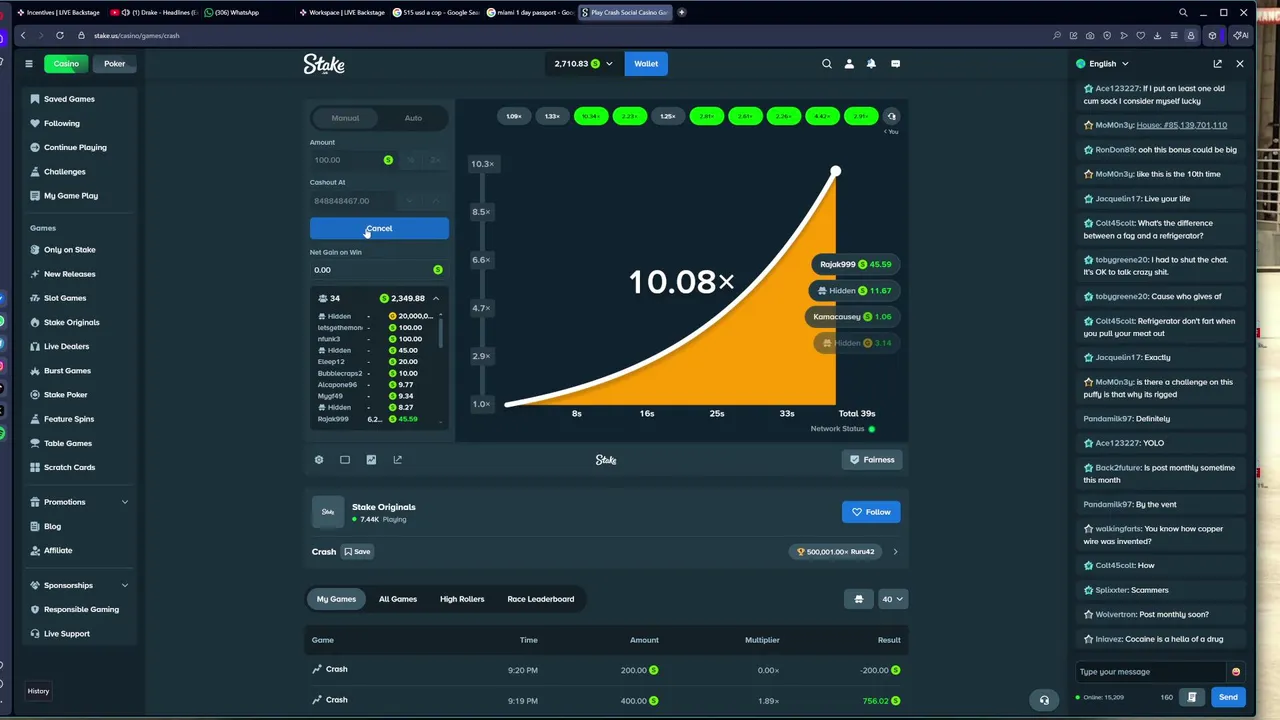Open the user profile icon in header
The image size is (1280, 720).
849,64
